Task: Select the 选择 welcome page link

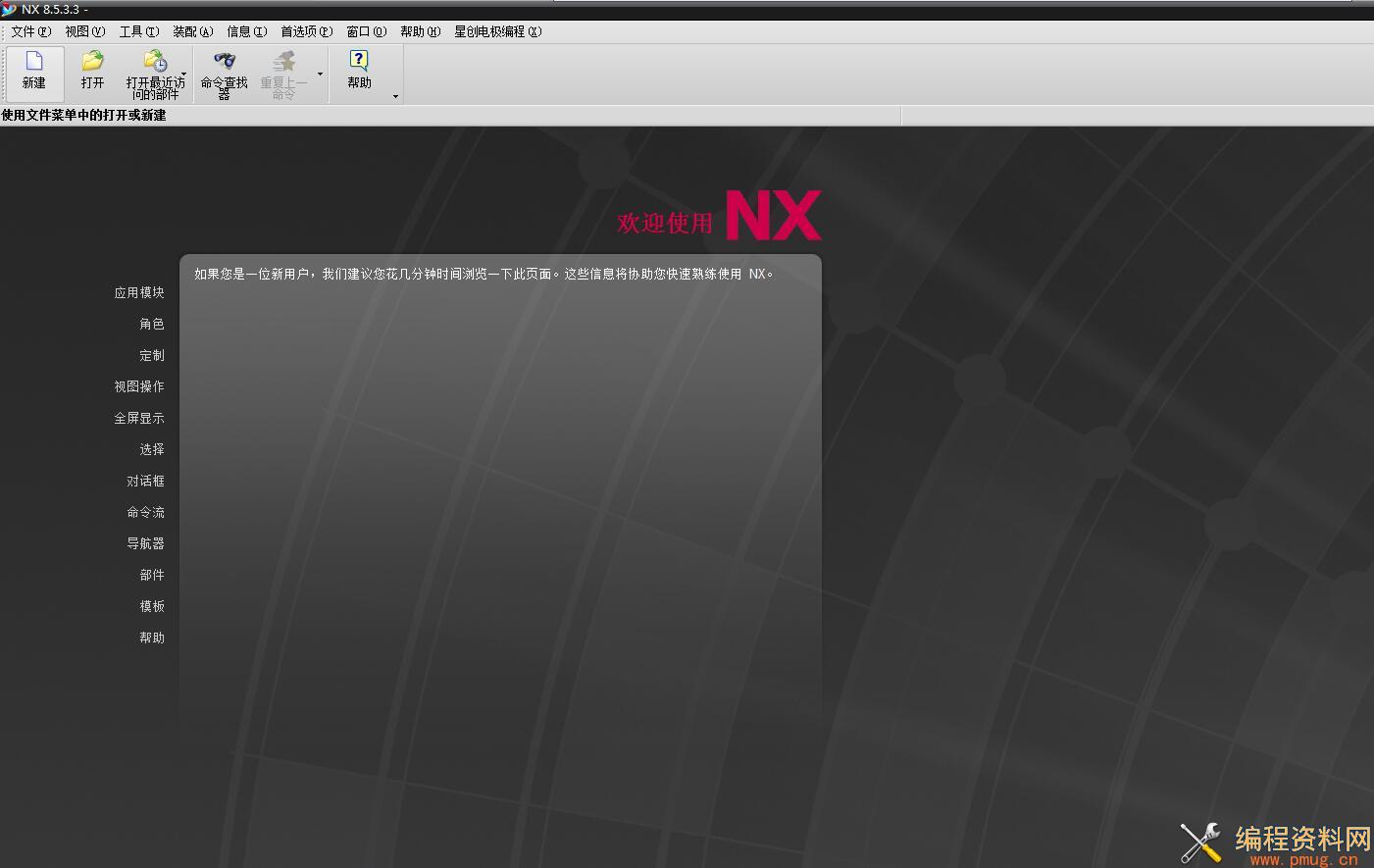Action: pos(152,449)
